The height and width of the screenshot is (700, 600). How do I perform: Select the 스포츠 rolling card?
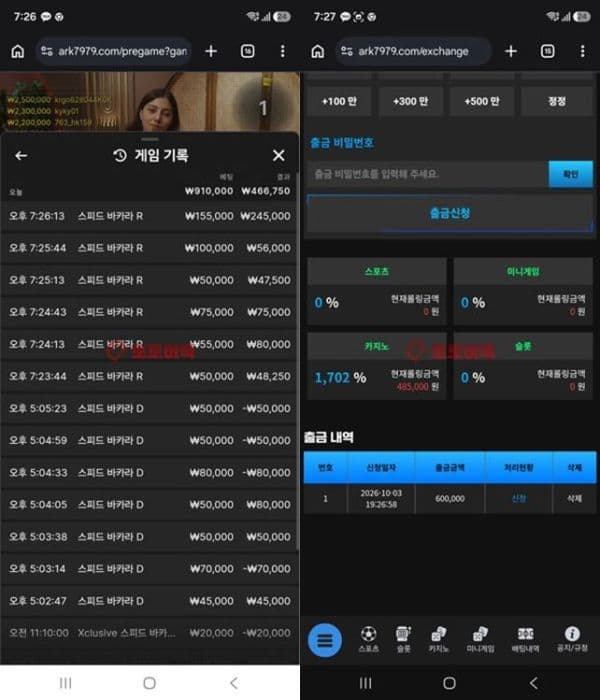(377, 292)
